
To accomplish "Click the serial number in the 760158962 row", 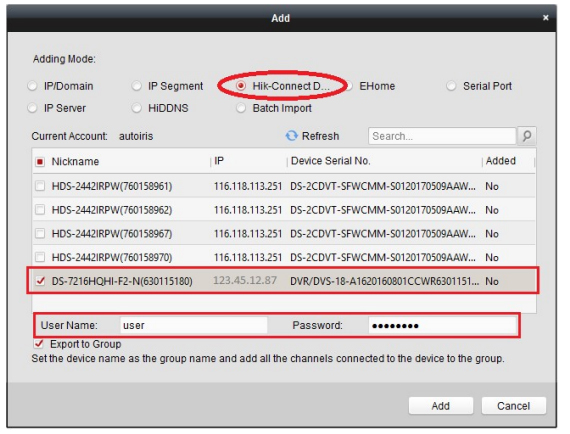I will point(383,210).
